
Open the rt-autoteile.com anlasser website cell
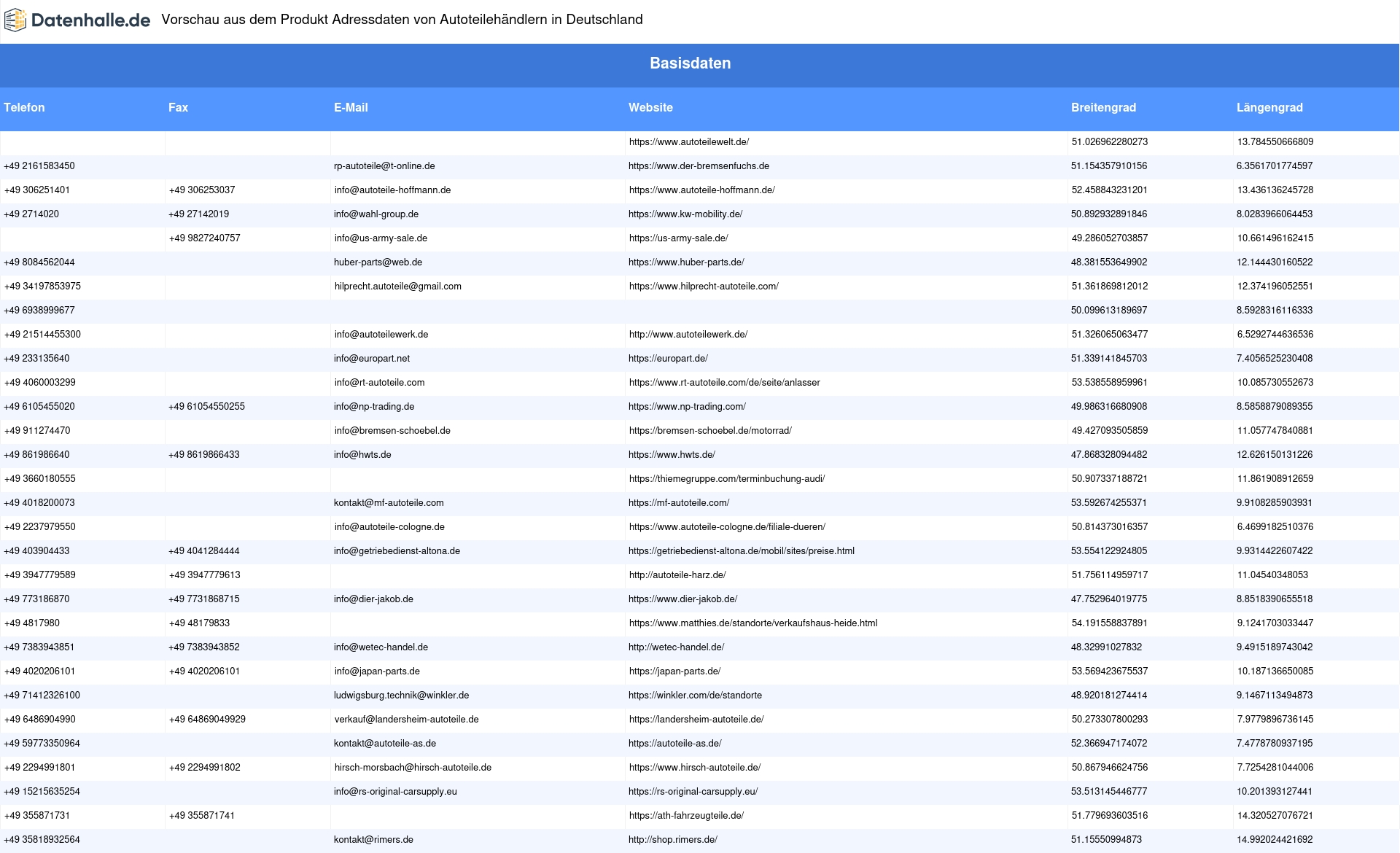coord(724,383)
